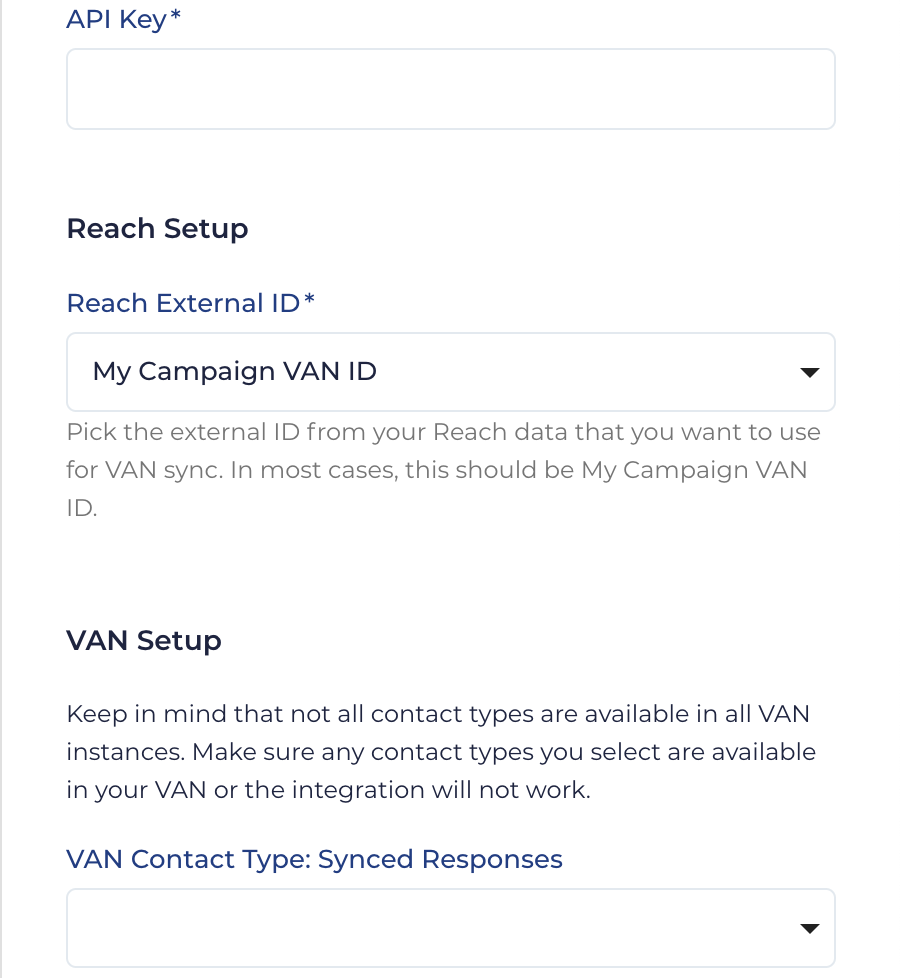
Task: Click the trailing 'ID.' help text line
Action: click(82, 507)
